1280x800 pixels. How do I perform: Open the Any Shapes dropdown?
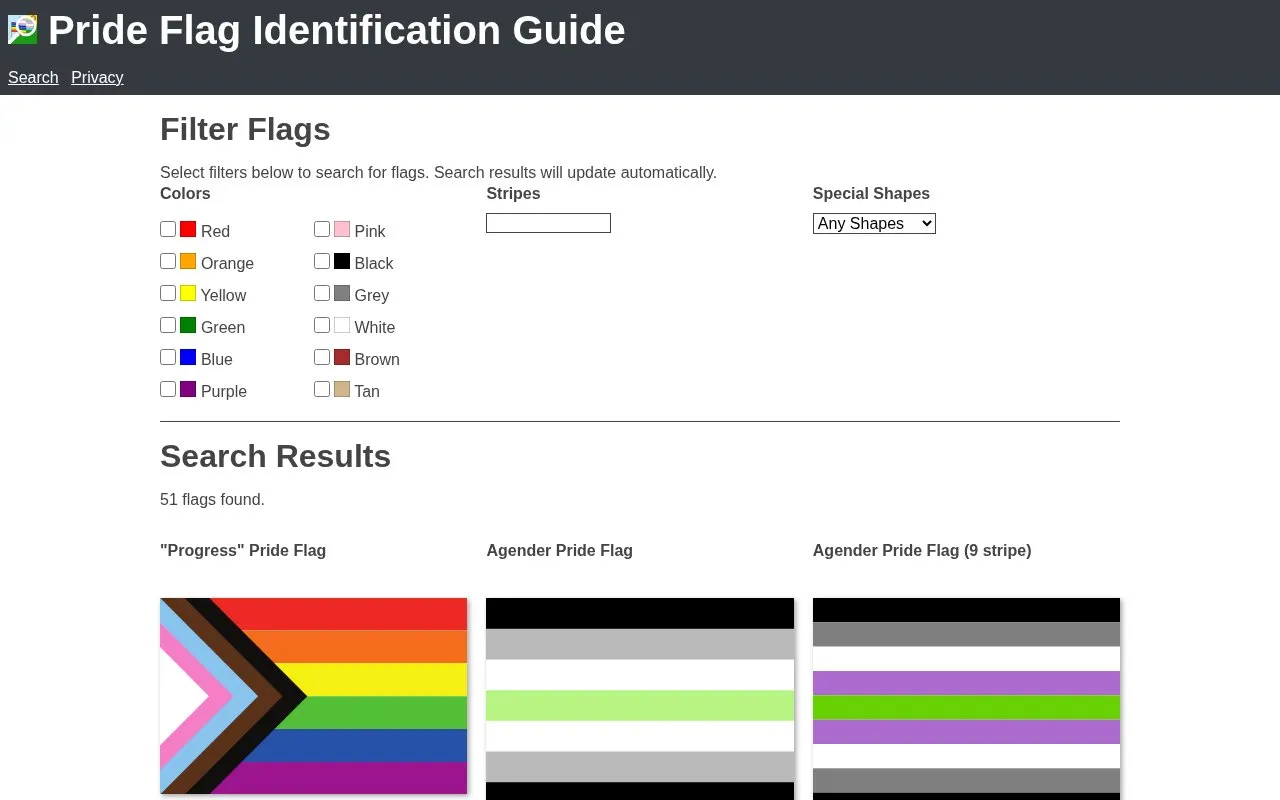874,223
